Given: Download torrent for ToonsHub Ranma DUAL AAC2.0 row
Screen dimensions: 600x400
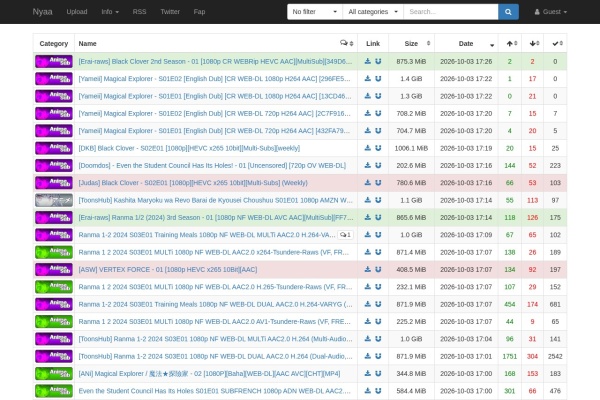Looking at the screenshot, I should click(368, 356).
